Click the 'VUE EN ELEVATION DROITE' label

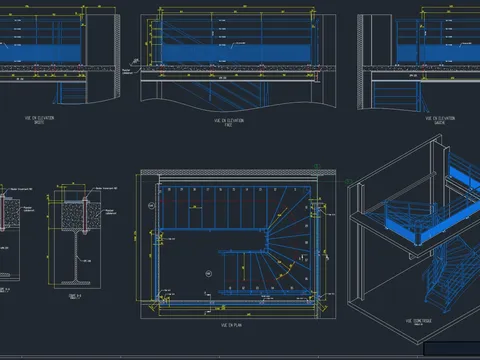pos(39,120)
